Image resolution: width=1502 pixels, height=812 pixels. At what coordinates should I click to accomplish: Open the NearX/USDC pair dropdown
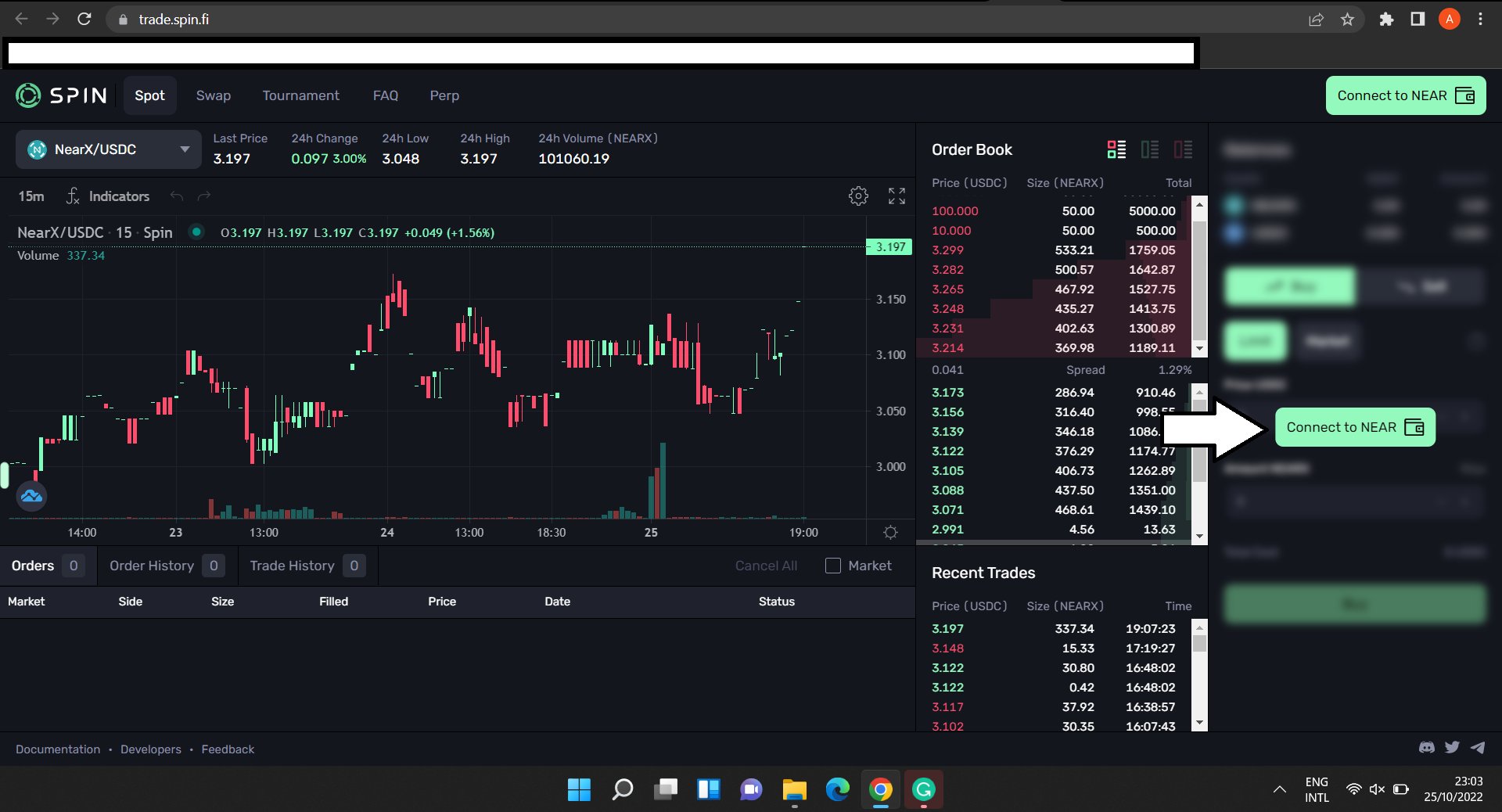click(x=109, y=149)
